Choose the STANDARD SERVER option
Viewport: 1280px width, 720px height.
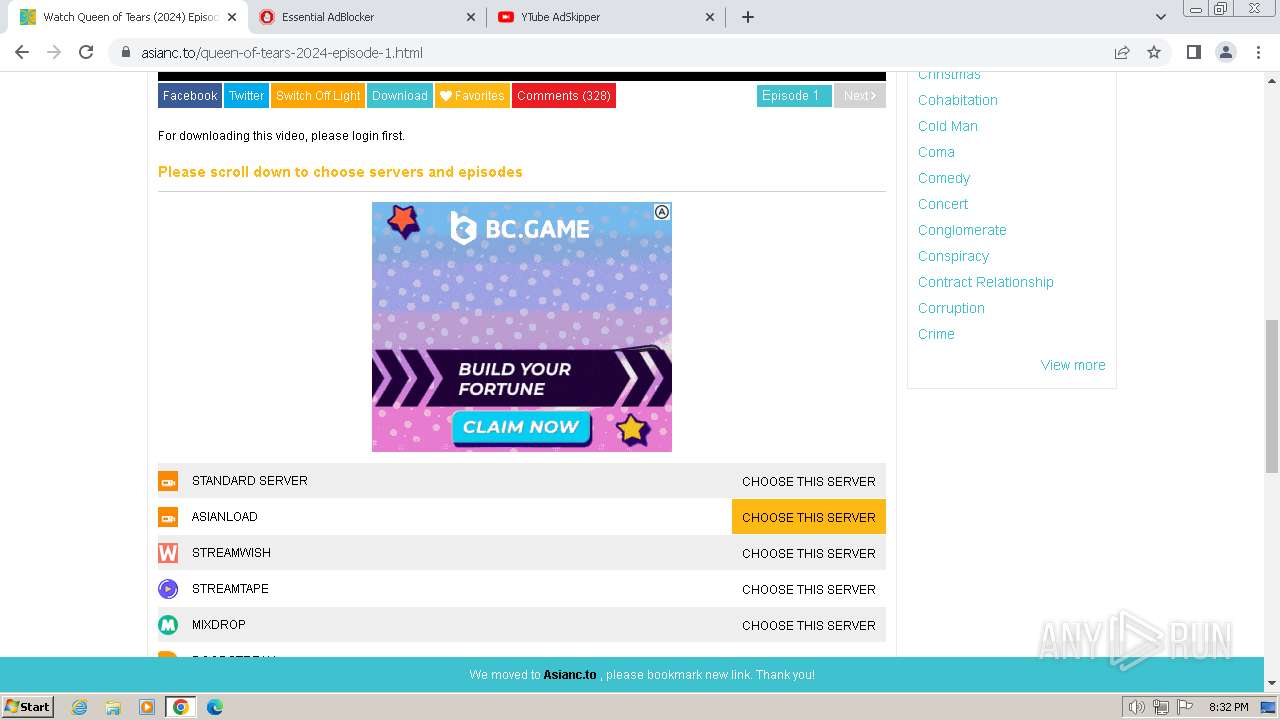click(x=809, y=481)
